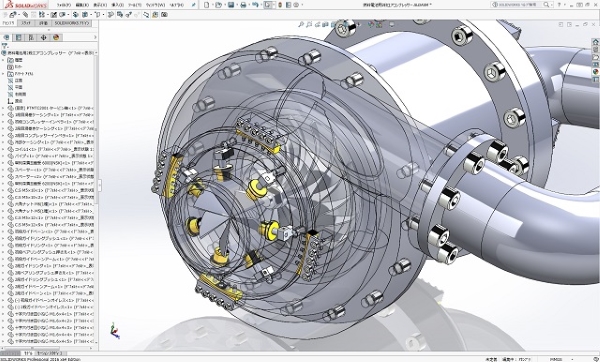Open the DisplayManager colored sphere tab
Viewport: 600px width, 362px height.
tap(56, 38)
